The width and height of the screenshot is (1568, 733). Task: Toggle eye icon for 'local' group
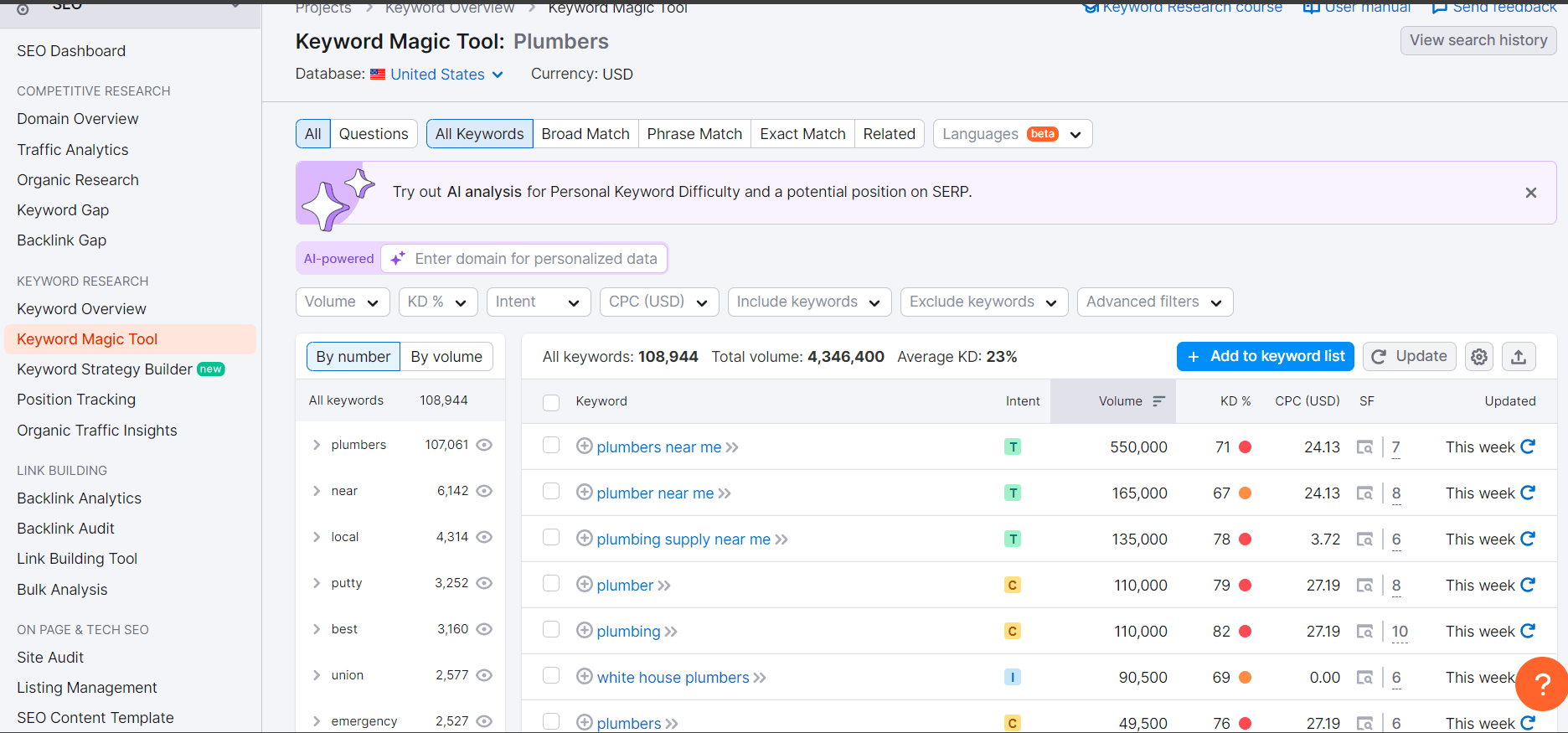(484, 537)
